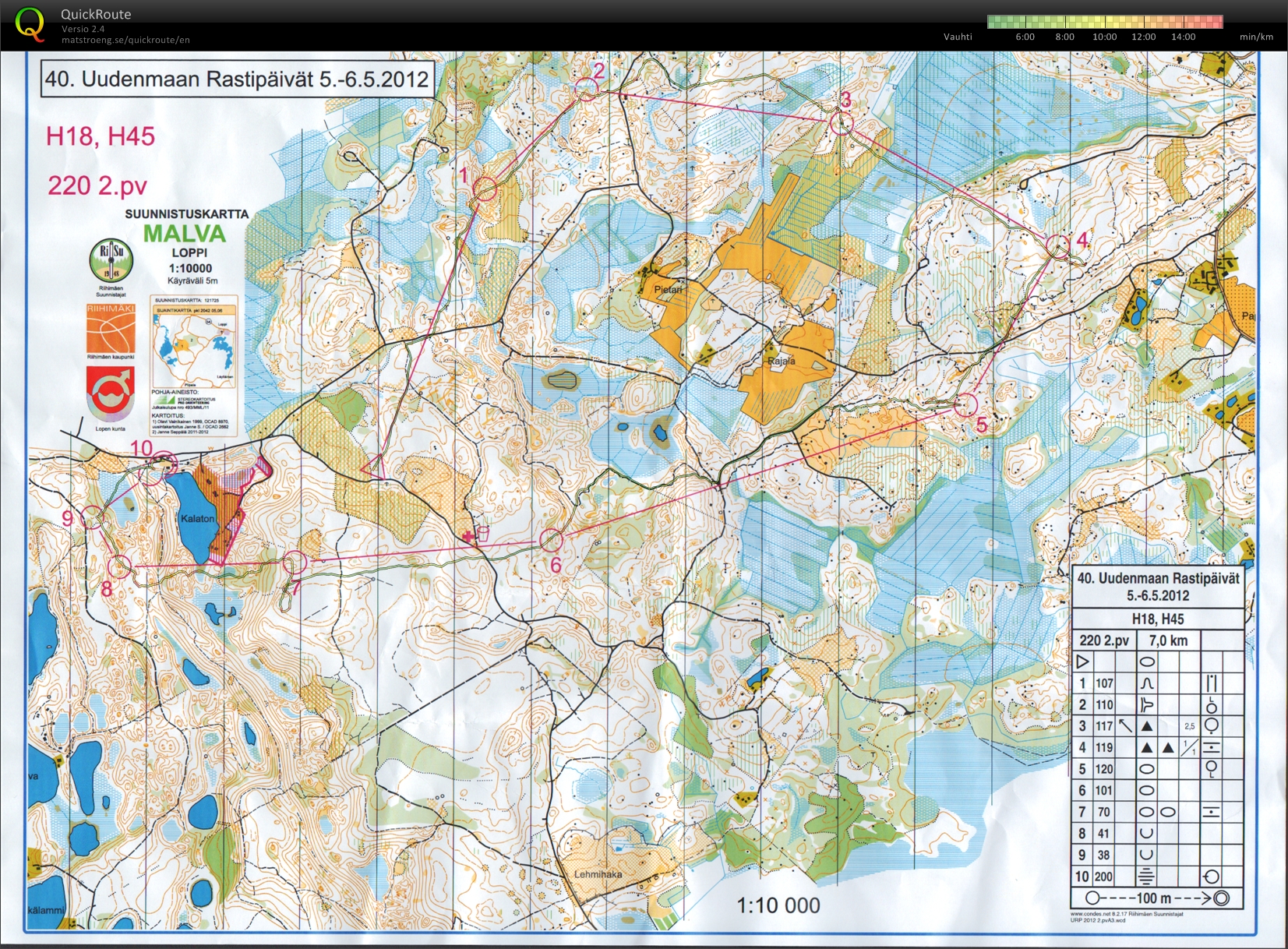Click the 'Vauhti' label in header
The height and width of the screenshot is (949, 1288).
pyautogui.click(x=958, y=37)
